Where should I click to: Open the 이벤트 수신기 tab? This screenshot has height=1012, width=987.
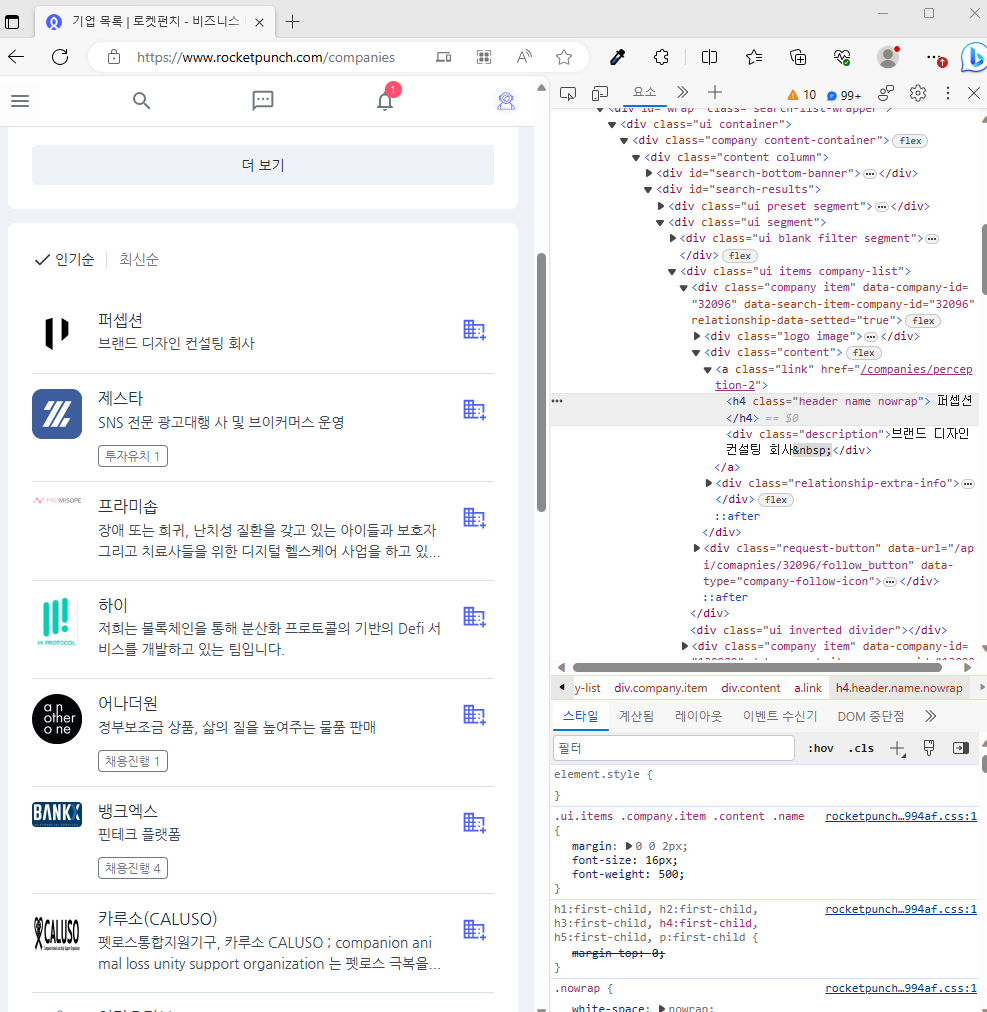pyautogui.click(x=780, y=716)
